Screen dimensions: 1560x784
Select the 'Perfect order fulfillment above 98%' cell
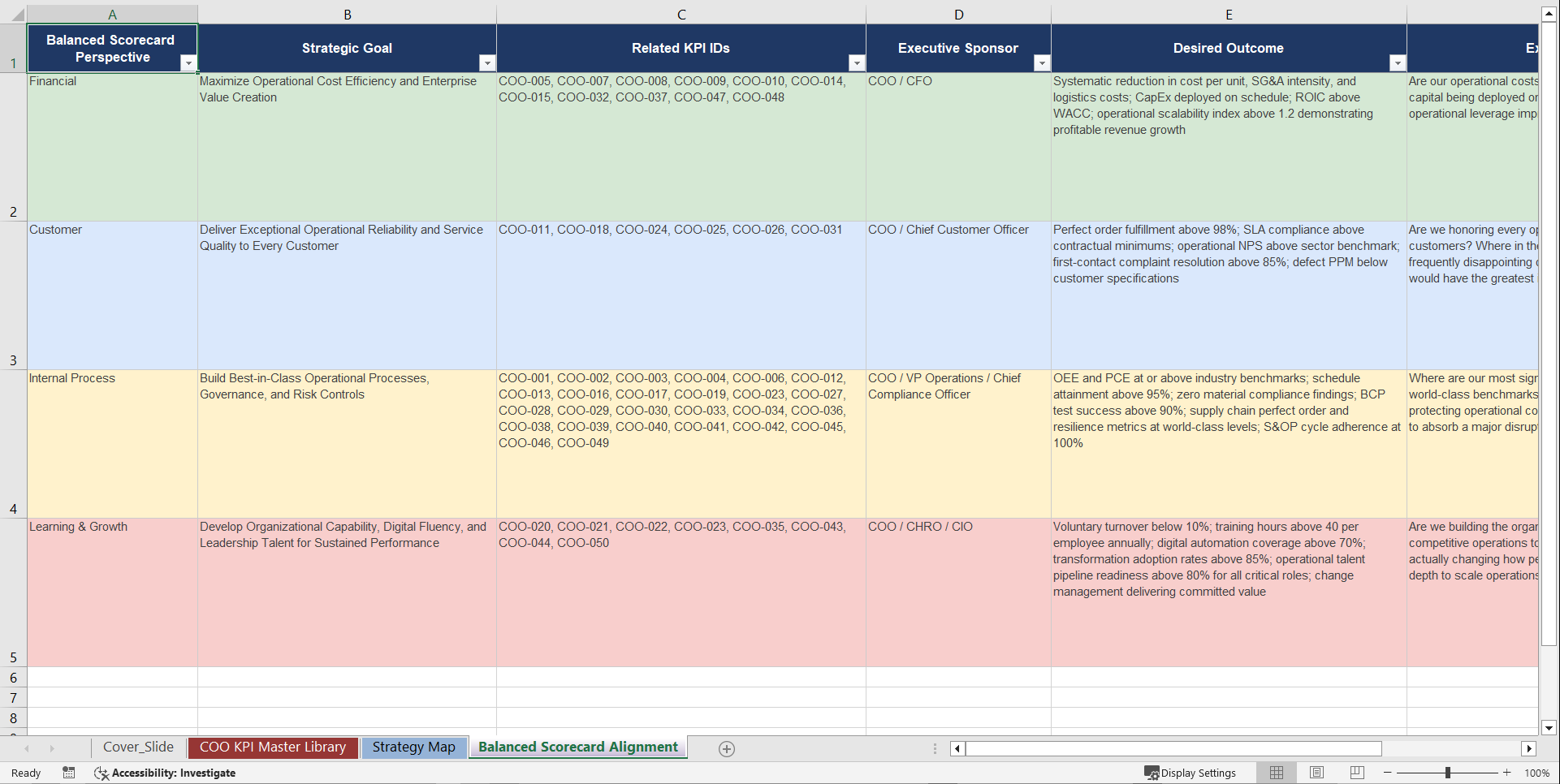pos(1229,295)
